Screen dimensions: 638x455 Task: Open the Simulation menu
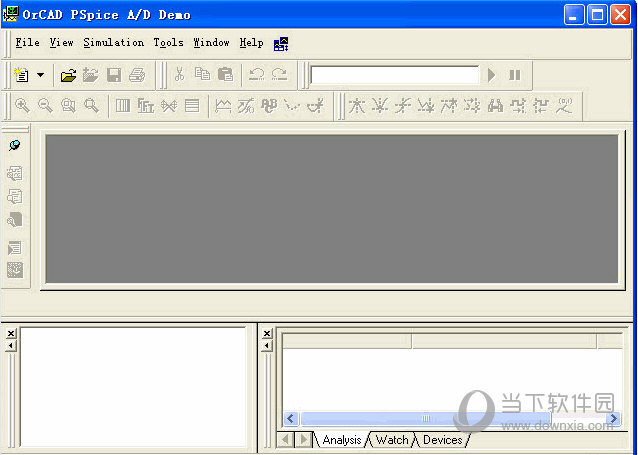pos(114,43)
